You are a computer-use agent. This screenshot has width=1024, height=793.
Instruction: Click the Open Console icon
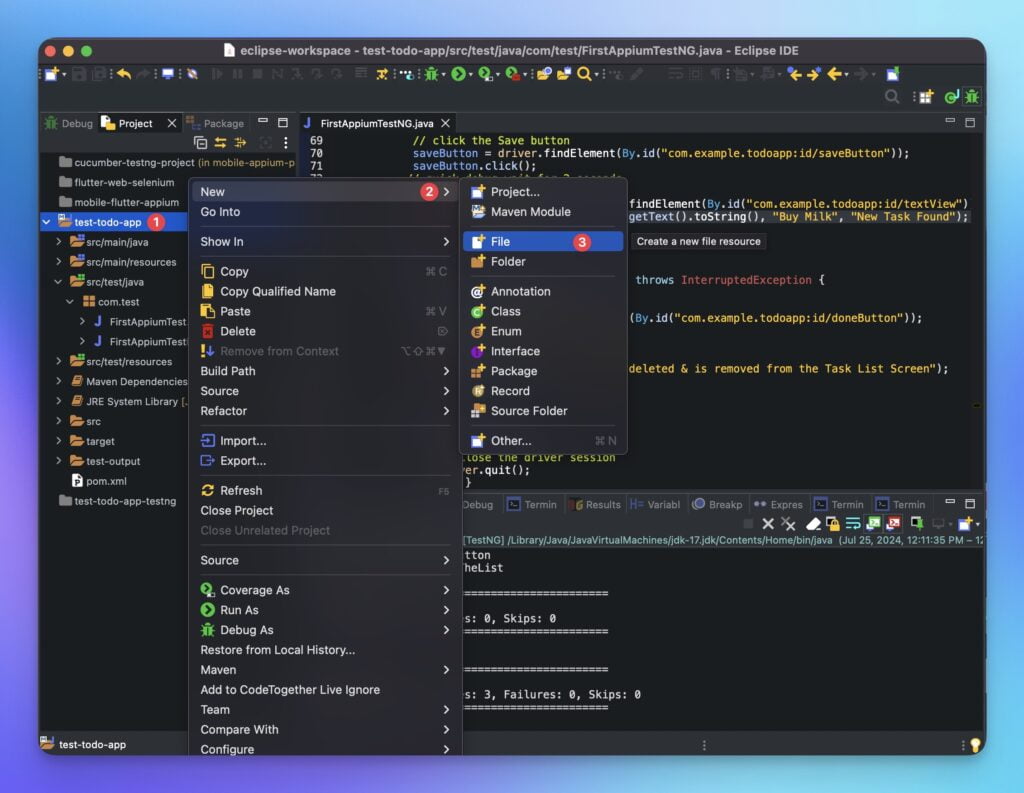965,523
